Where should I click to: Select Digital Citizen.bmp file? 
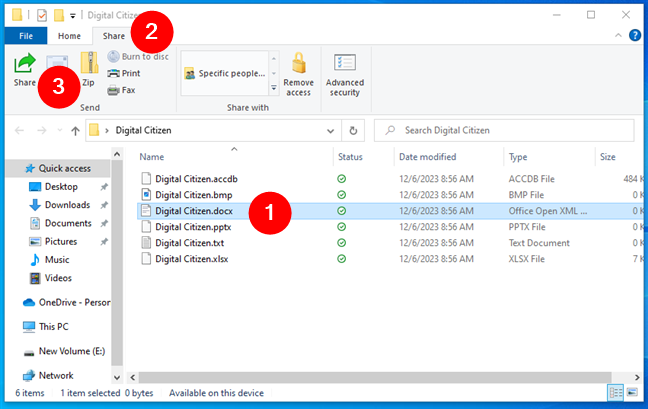point(193,195)
